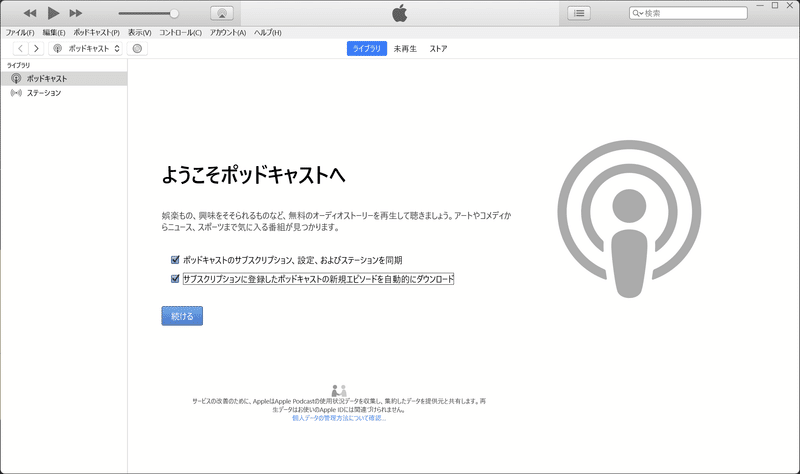Open the 表示(V) menu
800x474 pixels.
pos(139,33)
